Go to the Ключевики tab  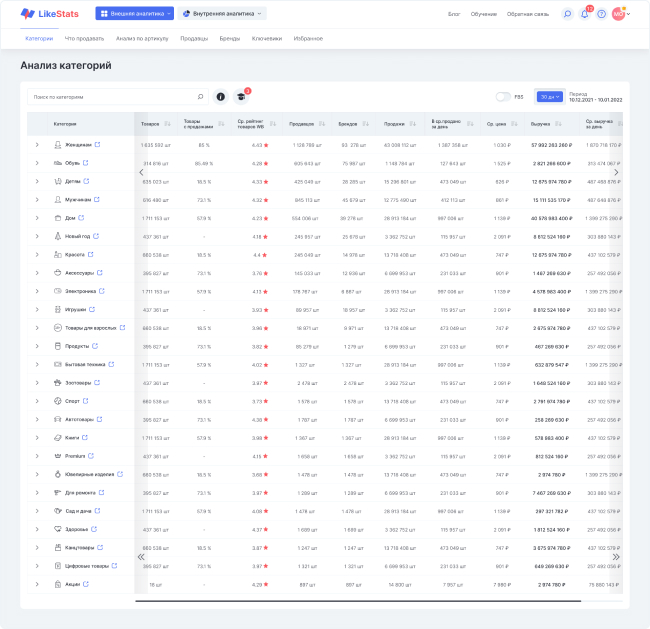coord(266,38)
